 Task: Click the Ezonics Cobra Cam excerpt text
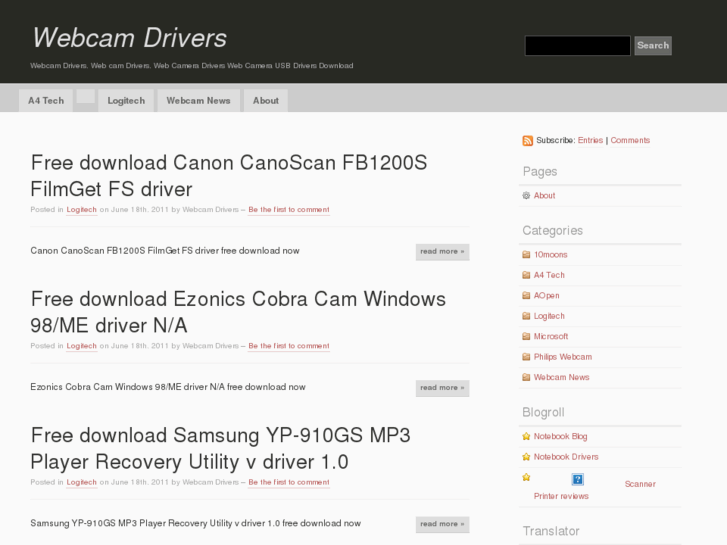(168, 387)
